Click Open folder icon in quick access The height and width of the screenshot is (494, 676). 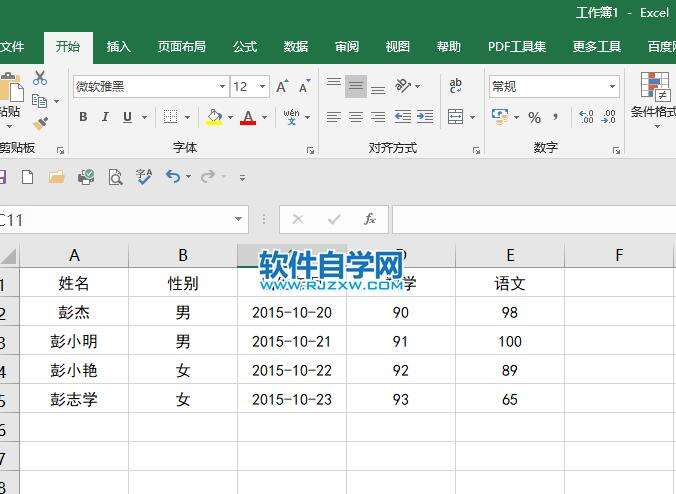coord(56,177)
